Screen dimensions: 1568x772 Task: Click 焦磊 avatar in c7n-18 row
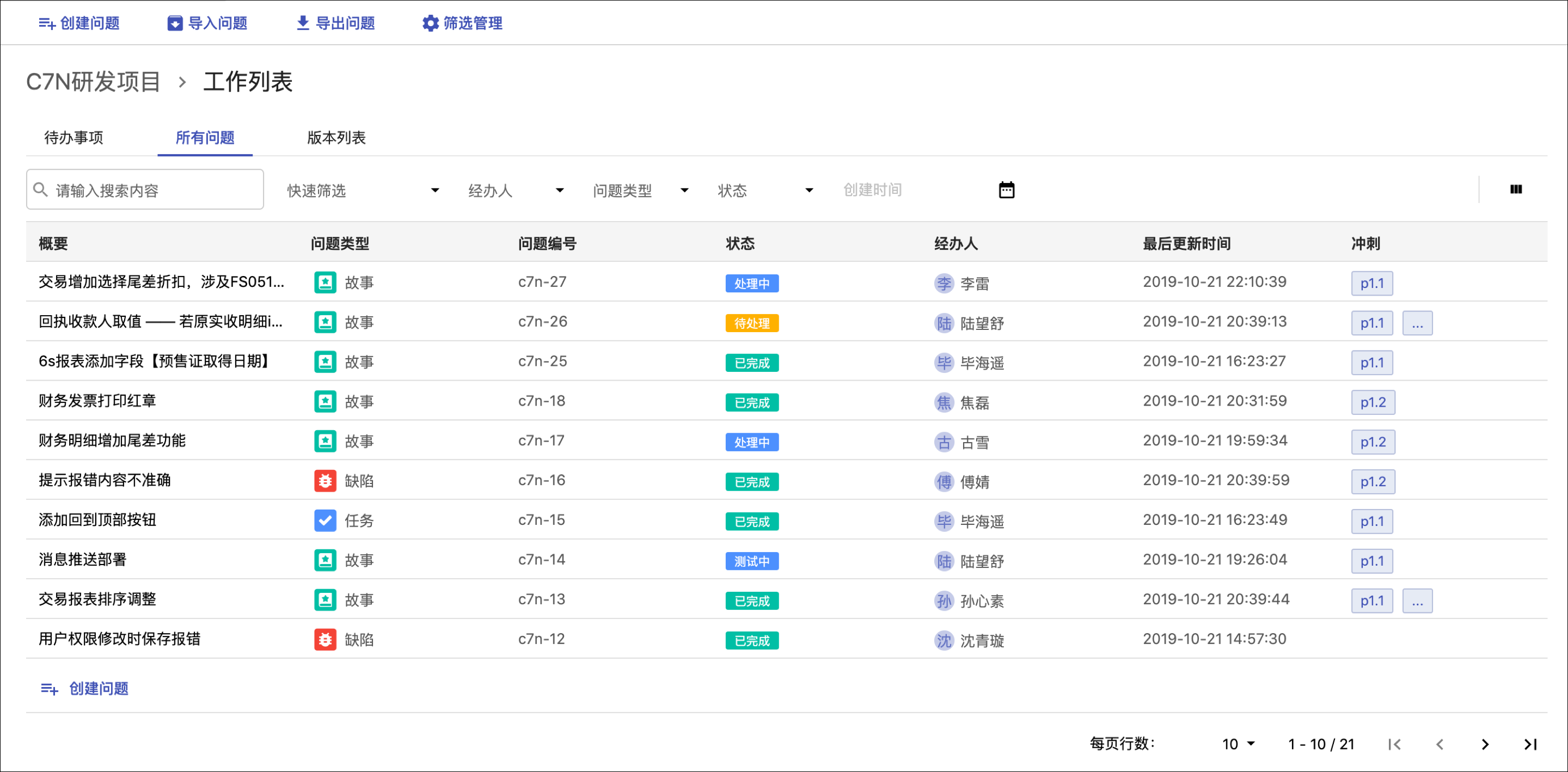pyautogui.click(x=944, y=402)
